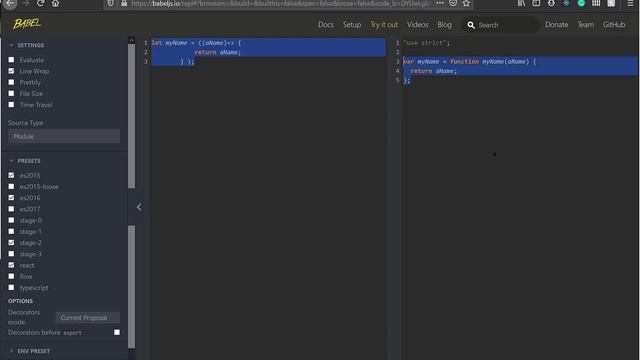Open the browser home page icon
This screenshot has height=360, width=640.
pyautogui.click(x=56, y=3)
